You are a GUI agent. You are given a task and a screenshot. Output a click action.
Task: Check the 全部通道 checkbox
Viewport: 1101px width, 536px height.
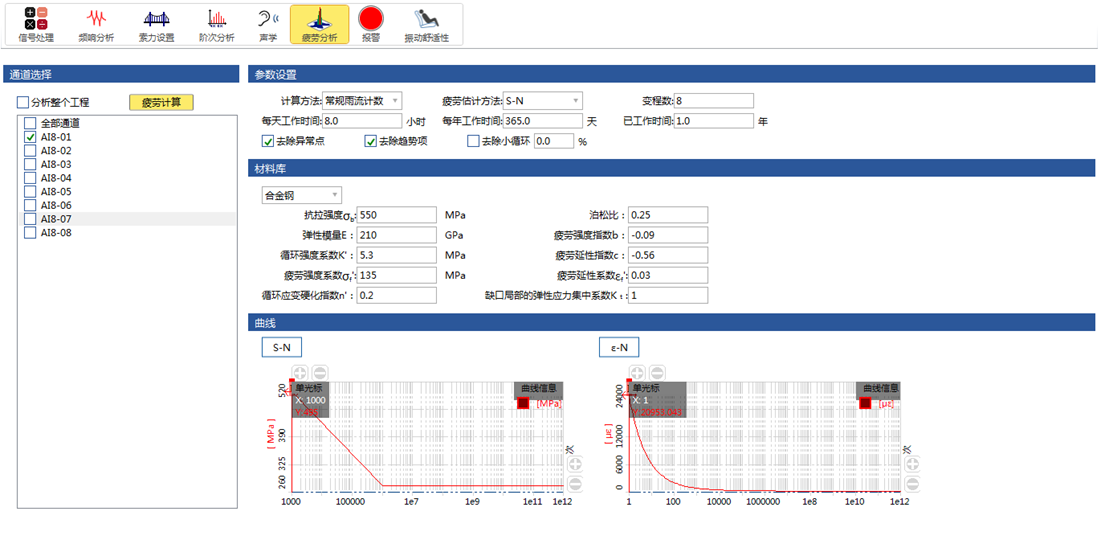(29, 124)
